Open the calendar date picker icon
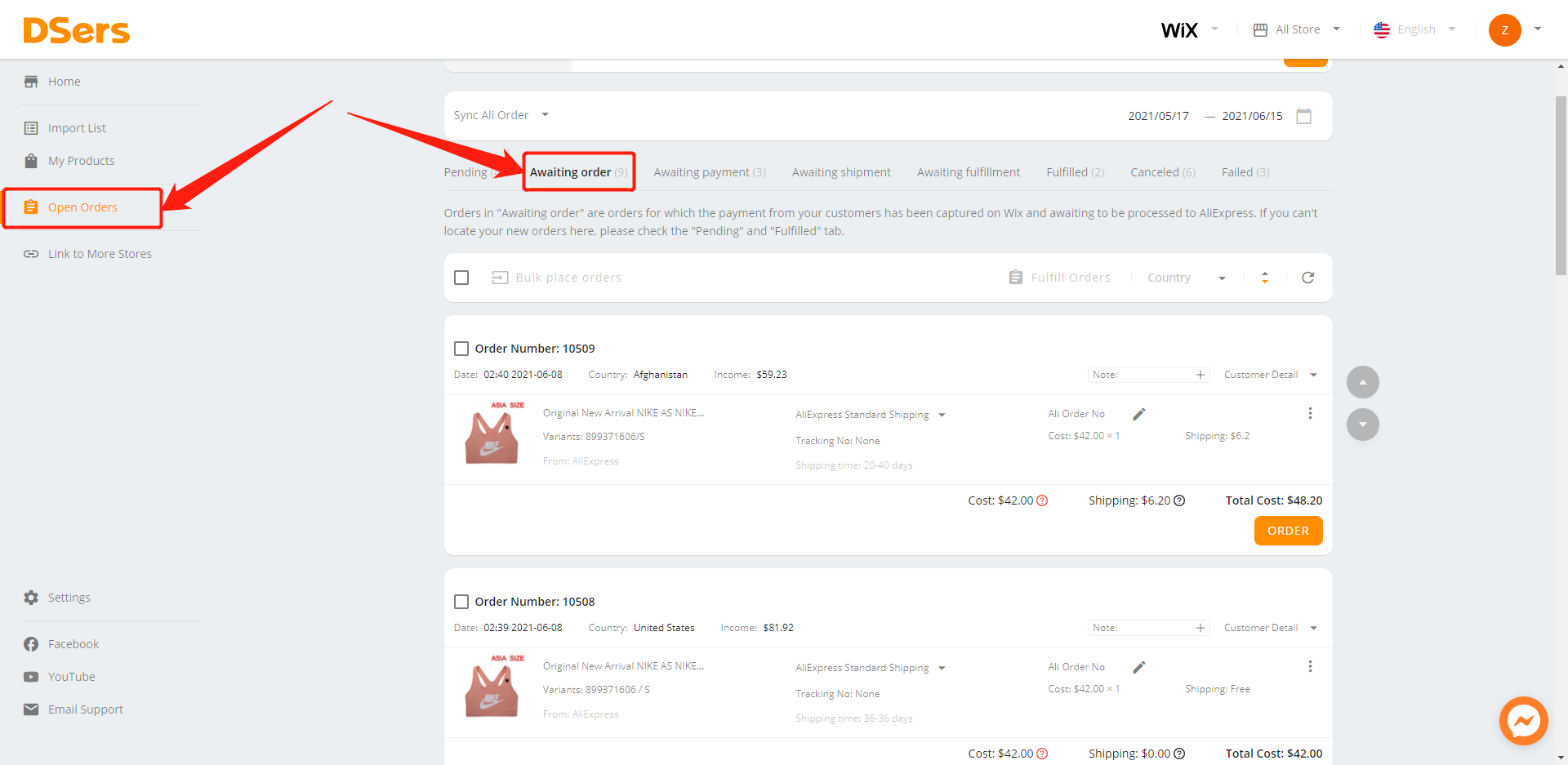 (x=1304, y=116)
